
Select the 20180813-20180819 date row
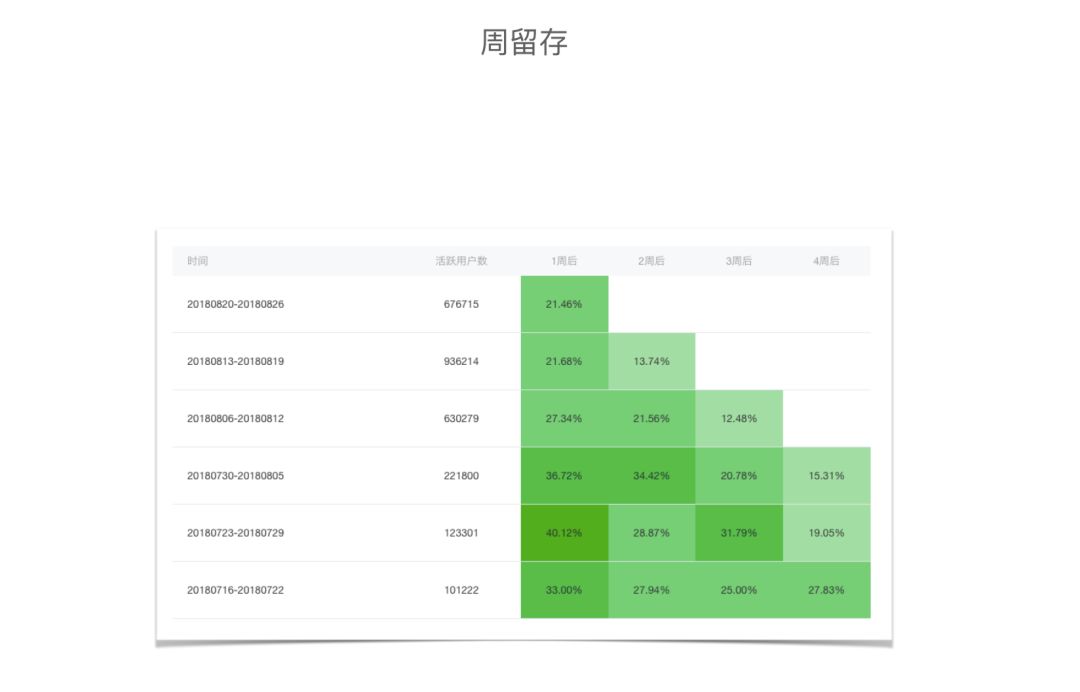coord(521,361)
